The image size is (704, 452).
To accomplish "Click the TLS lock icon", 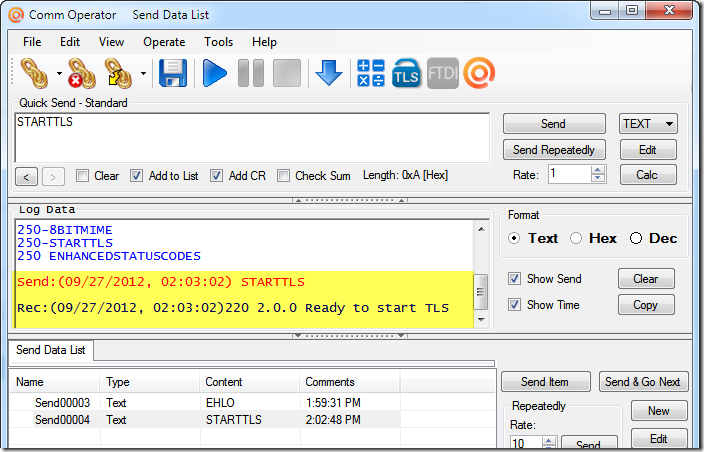I will click(x=406, y=73).
